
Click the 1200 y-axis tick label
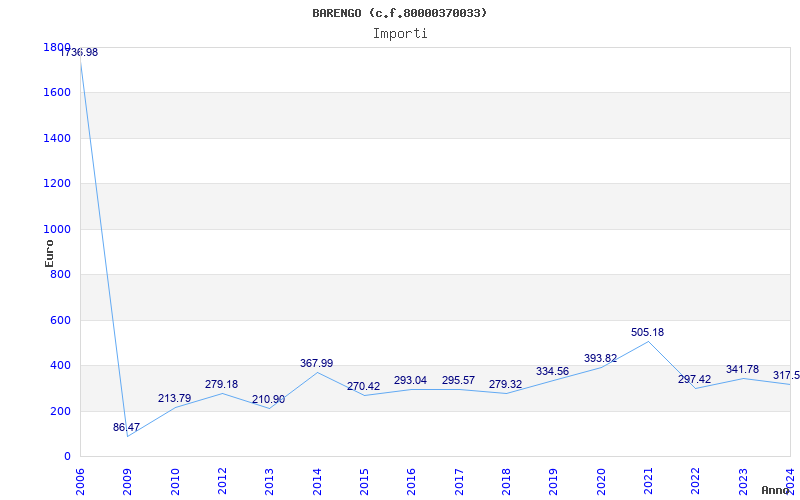coord(57,183)
